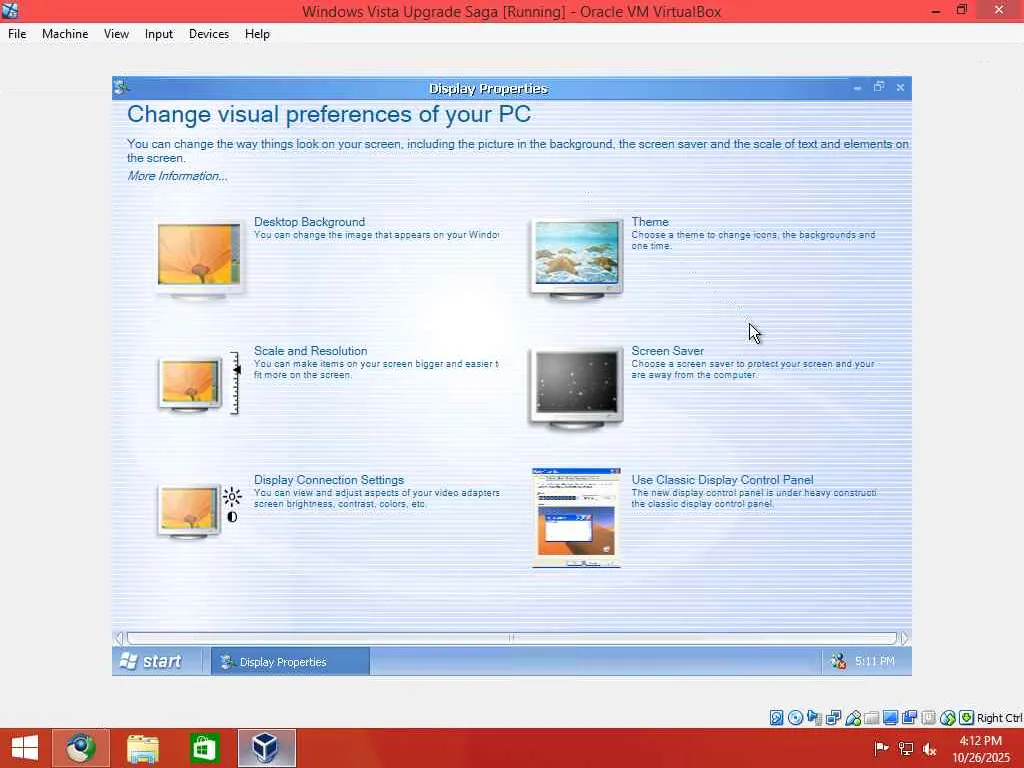The image size is (1024, 768).
Task: Open the Theme monitor icon
Action: click(x=576, y=259)
